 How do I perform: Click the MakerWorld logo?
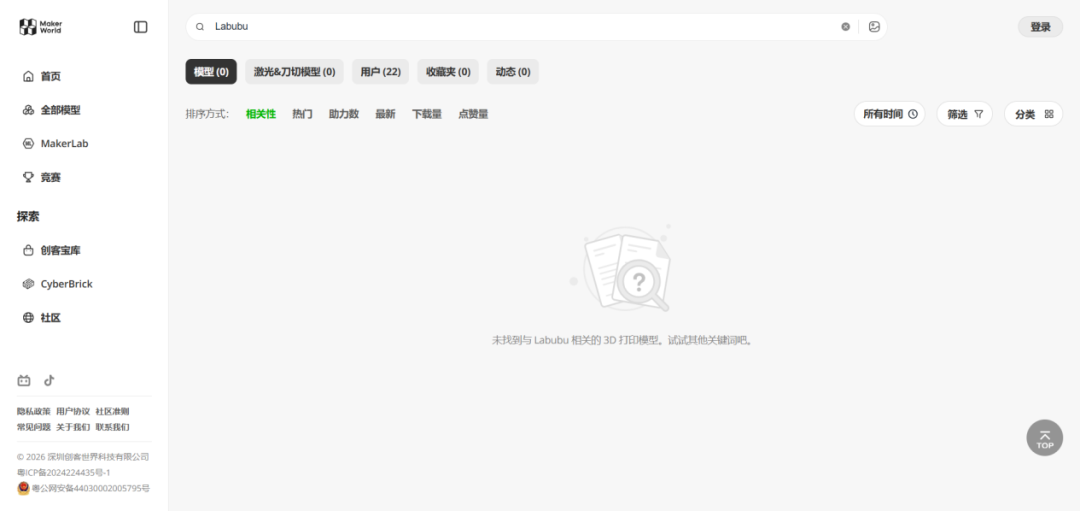(x=40, y=27)
